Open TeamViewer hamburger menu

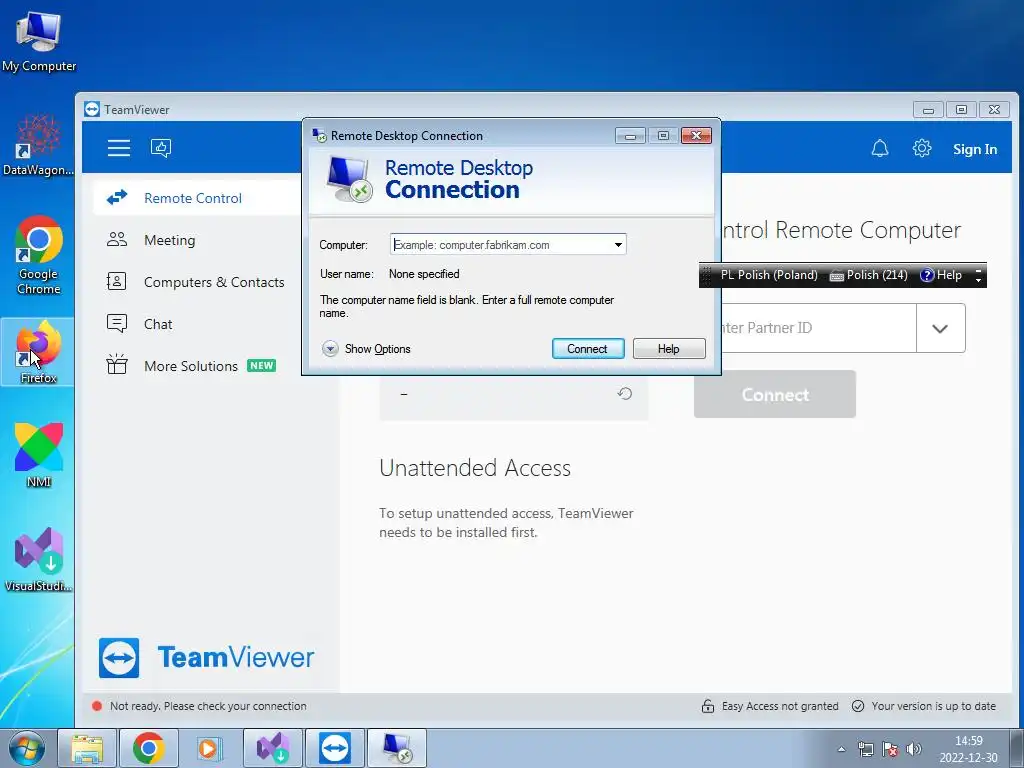point(119,148)
